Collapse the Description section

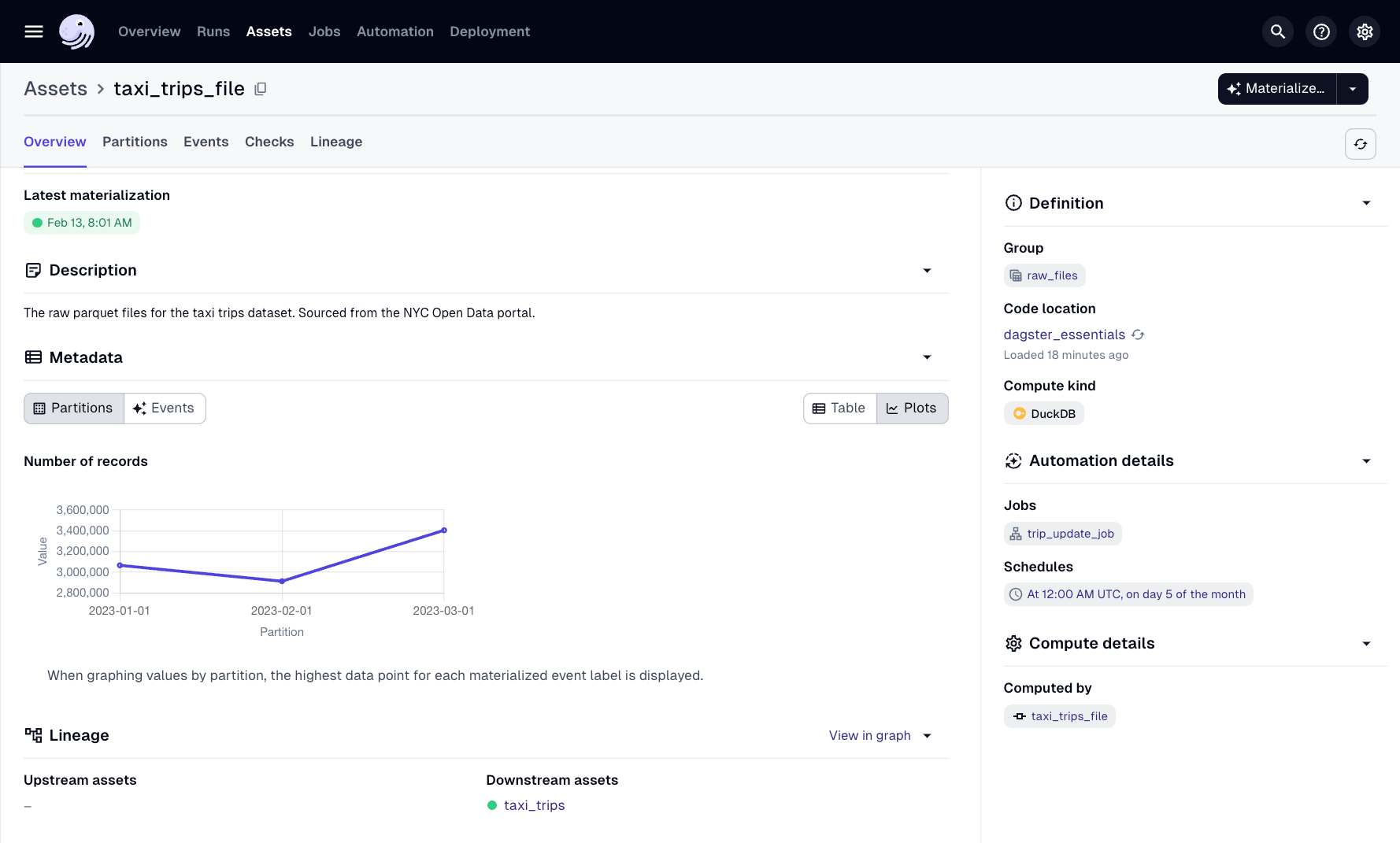[927, 271]
